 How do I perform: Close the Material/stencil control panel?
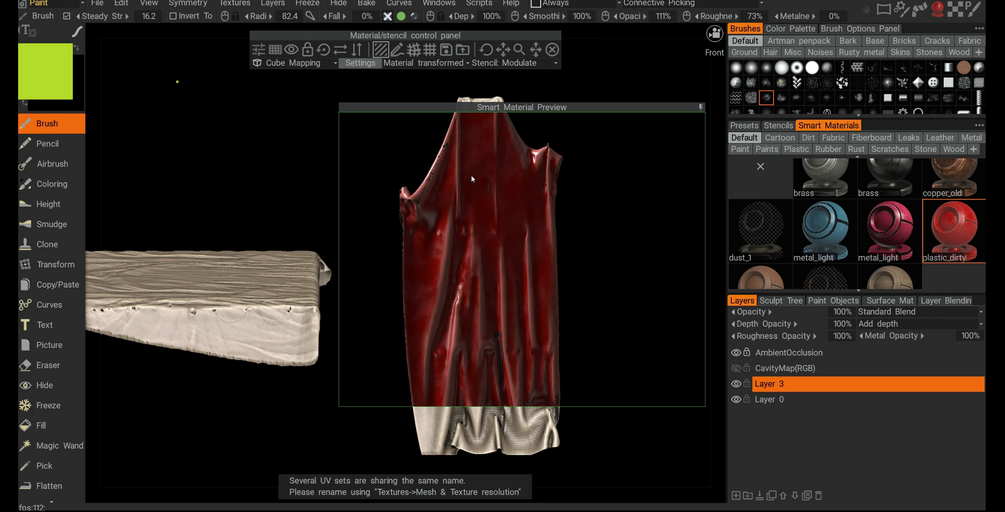pyautogui.click(x=552, y=49)
